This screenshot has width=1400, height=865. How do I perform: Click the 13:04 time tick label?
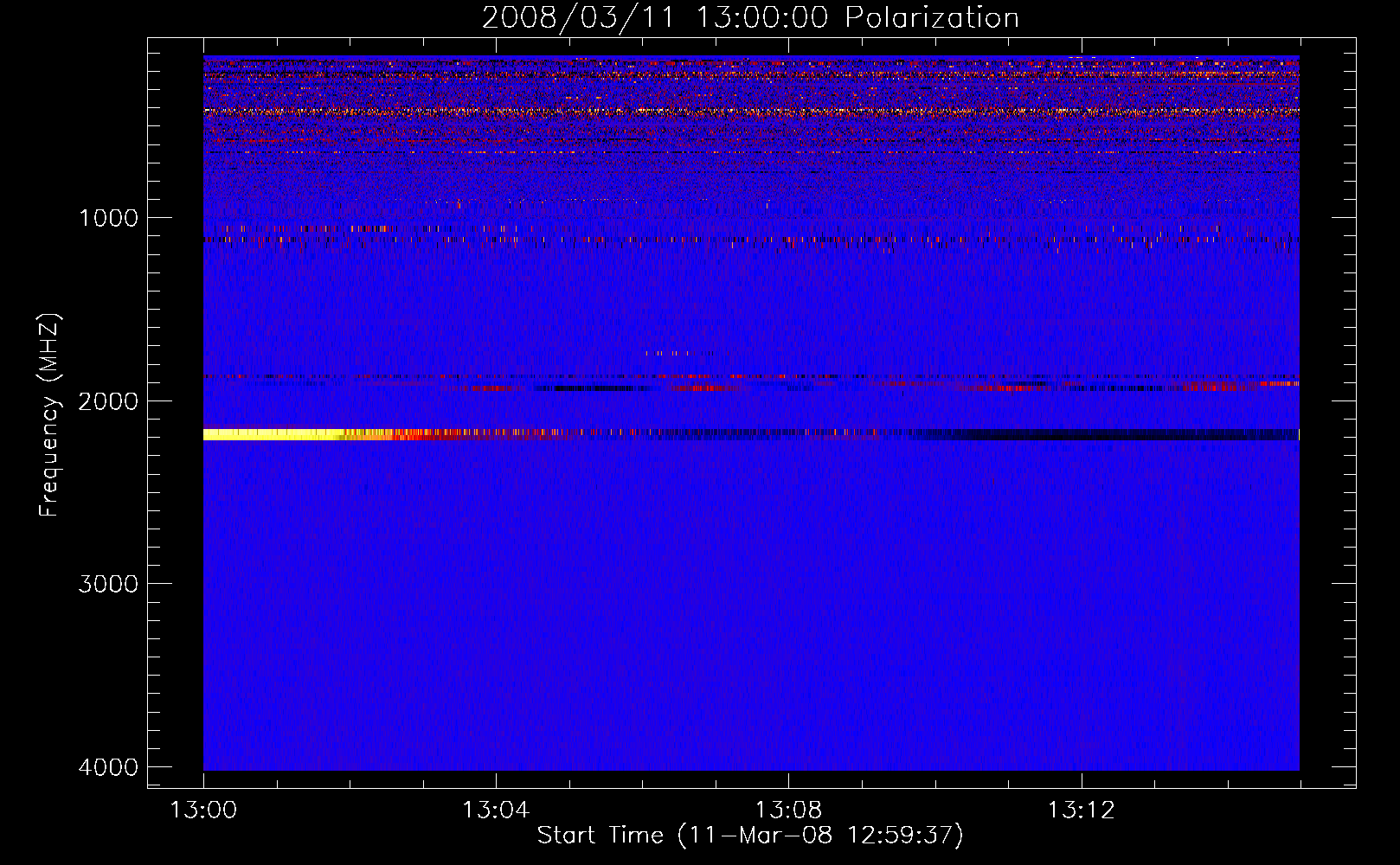[496, 811]
